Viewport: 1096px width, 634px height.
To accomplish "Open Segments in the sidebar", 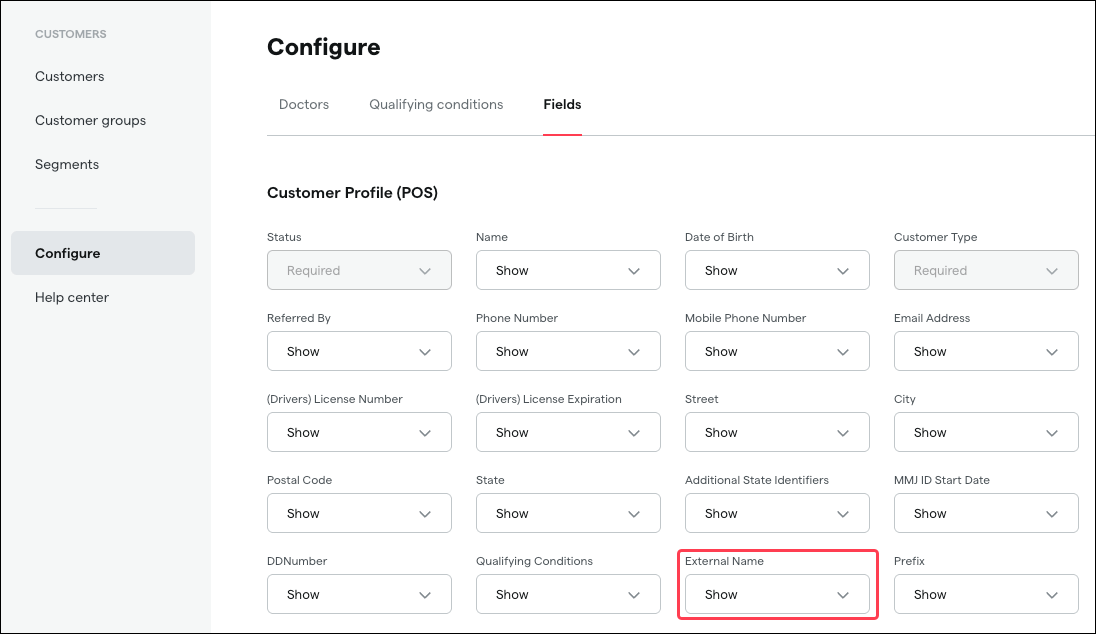I will coord(67,164).
